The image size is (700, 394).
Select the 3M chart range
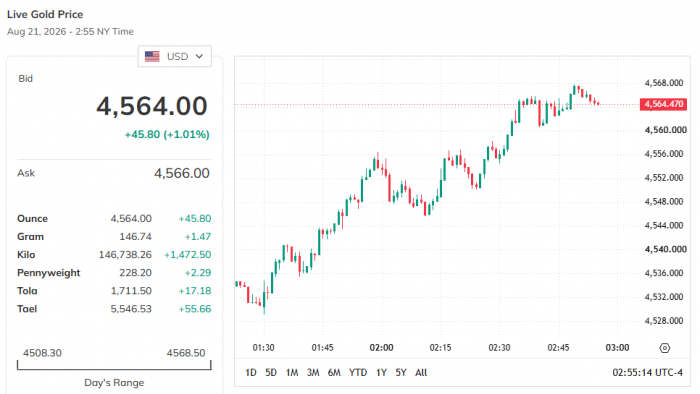[x=313, y=373]
